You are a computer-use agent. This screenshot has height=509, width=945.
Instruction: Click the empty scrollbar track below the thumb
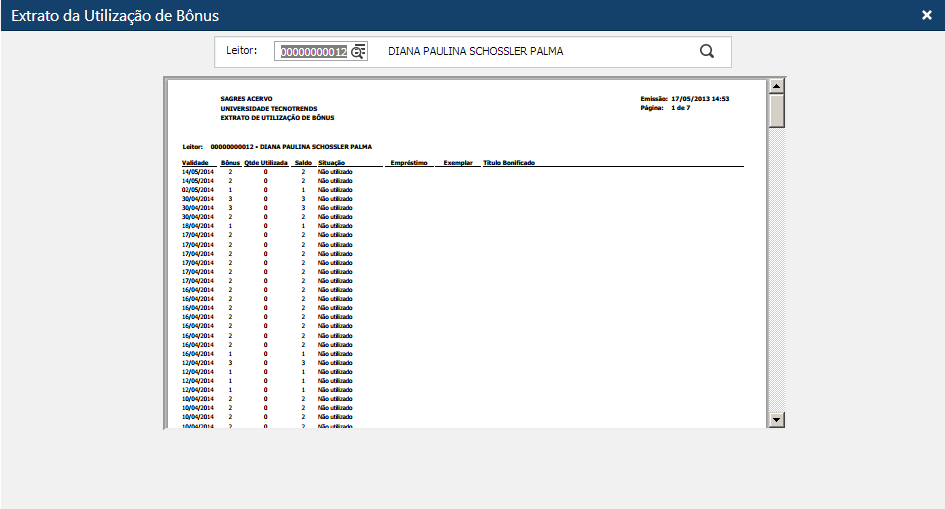pos(776,270)
